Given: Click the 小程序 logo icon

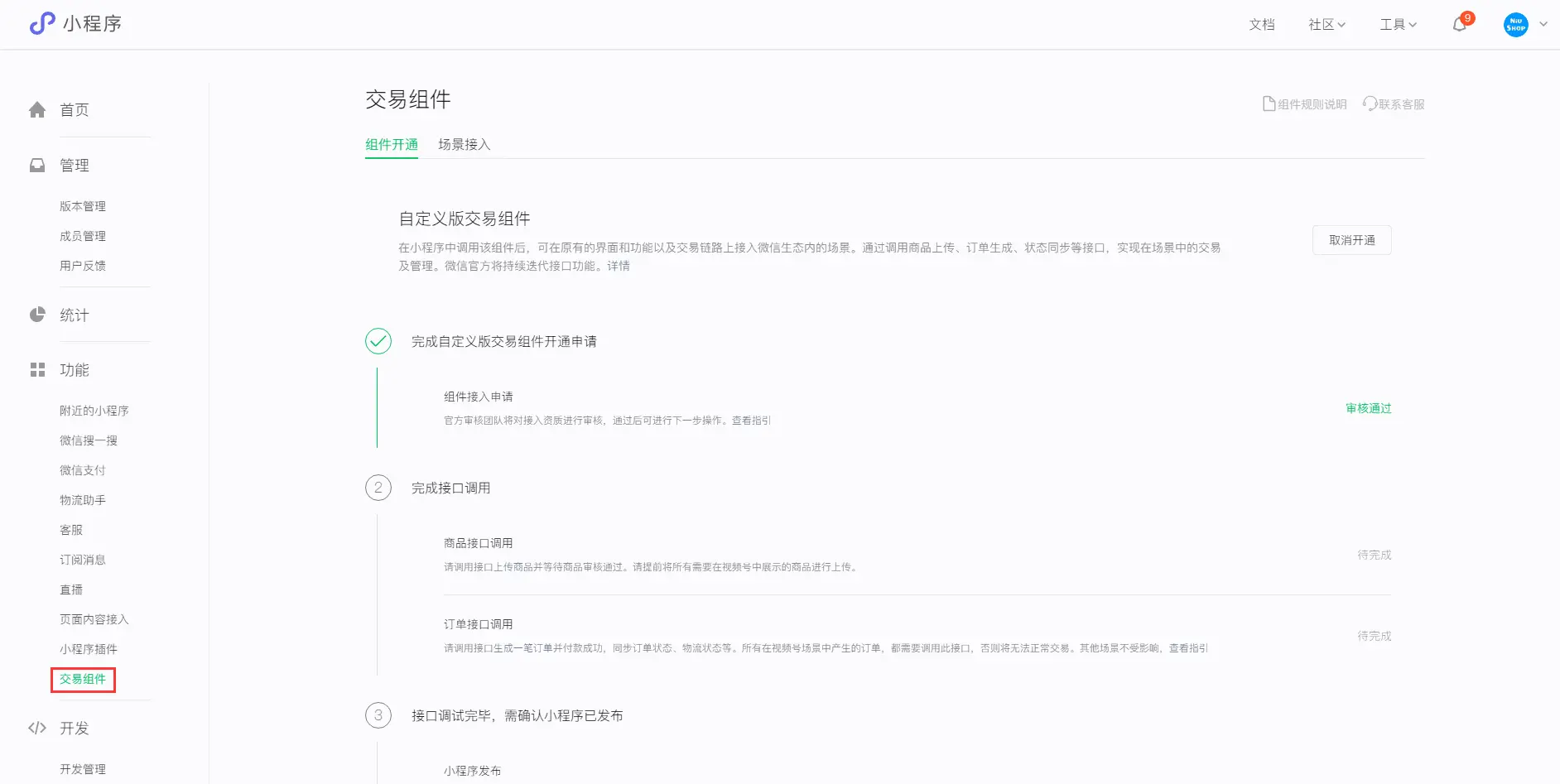Looking at the screenshot, I should pyautogui.click(x=41, y=24).
